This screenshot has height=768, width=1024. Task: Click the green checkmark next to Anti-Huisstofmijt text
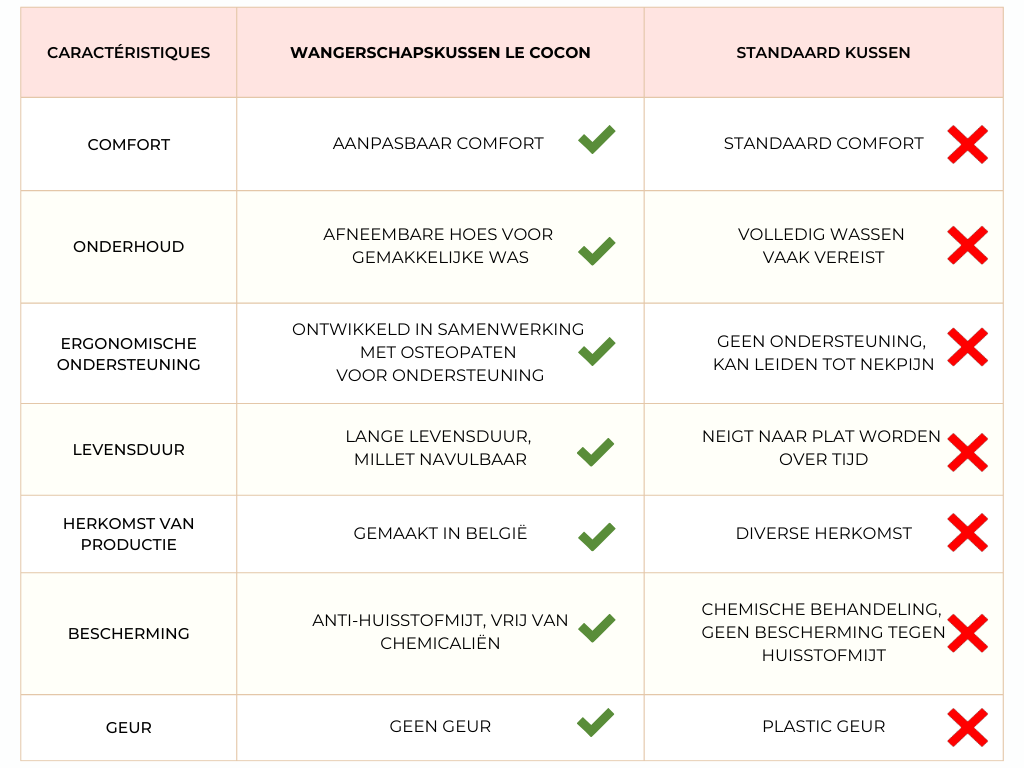click(x=596, y=628)
